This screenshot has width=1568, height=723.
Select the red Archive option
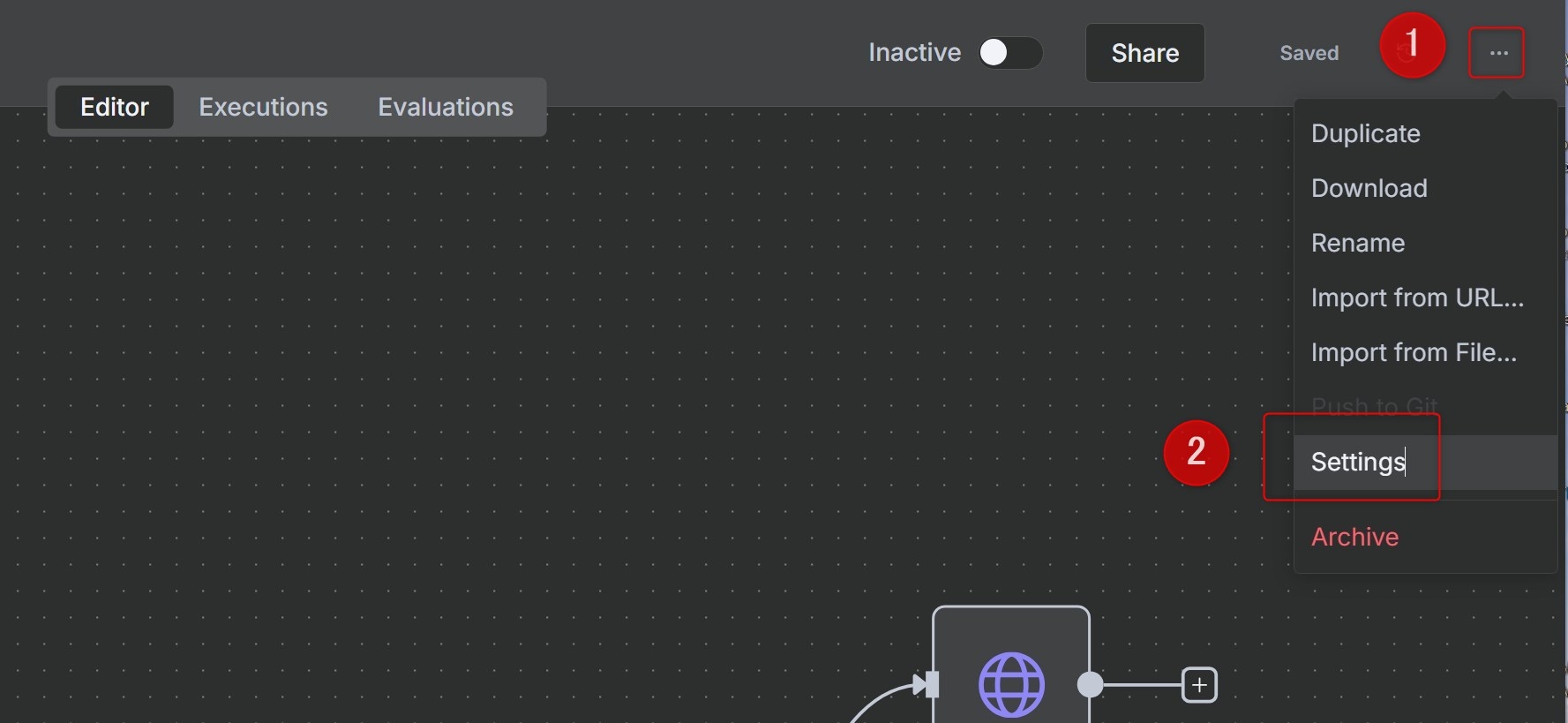tap(1354, 537)
